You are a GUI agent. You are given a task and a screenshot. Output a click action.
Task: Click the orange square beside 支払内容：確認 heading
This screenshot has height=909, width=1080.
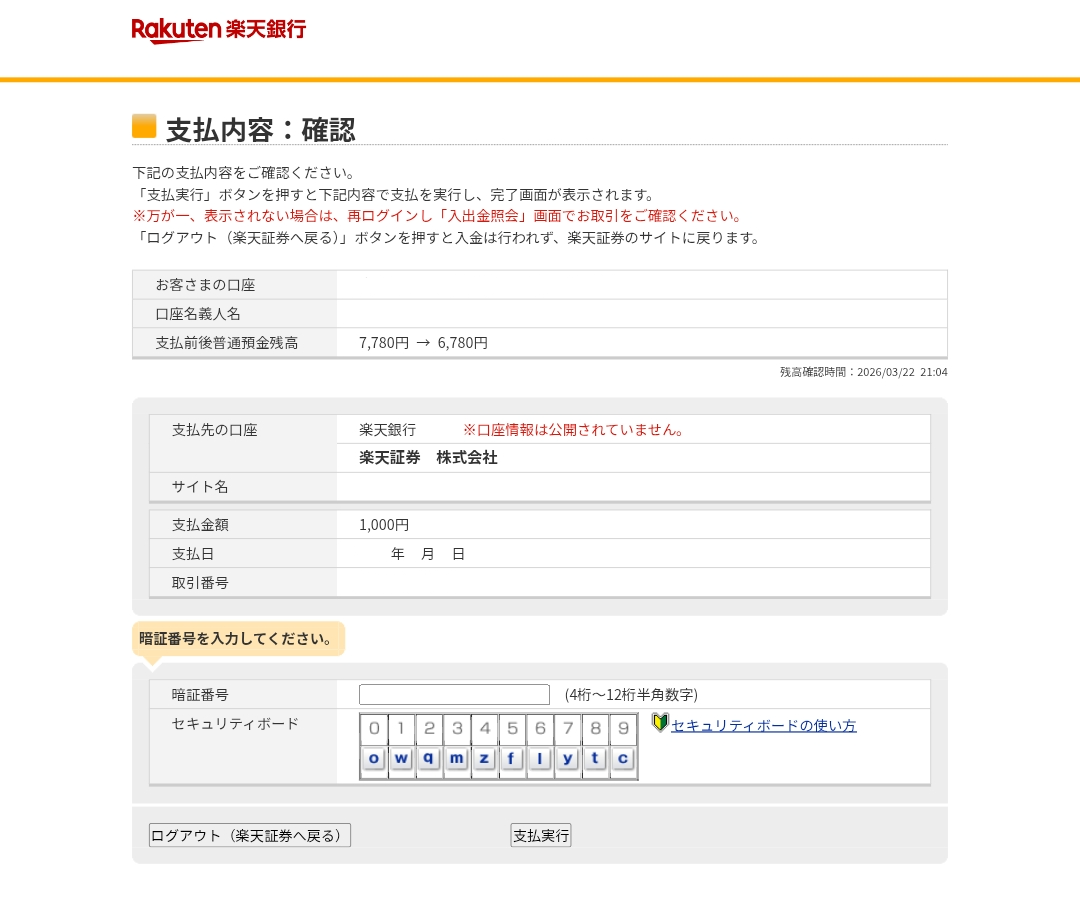(x=144, y=126)
